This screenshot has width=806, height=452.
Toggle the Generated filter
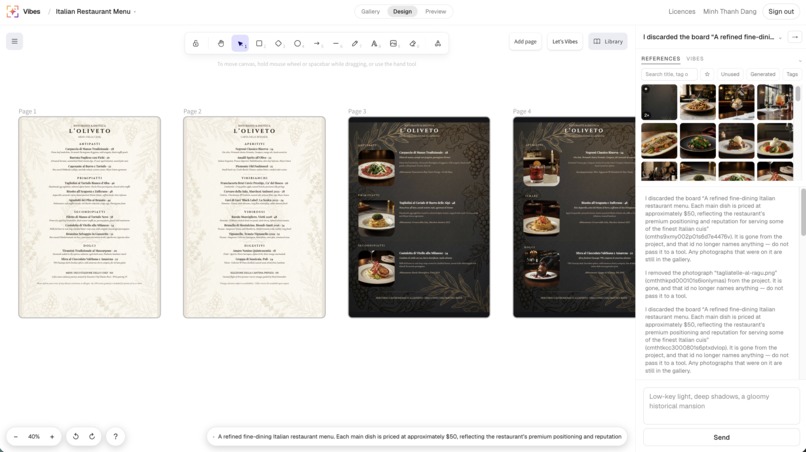coord(763,74)
